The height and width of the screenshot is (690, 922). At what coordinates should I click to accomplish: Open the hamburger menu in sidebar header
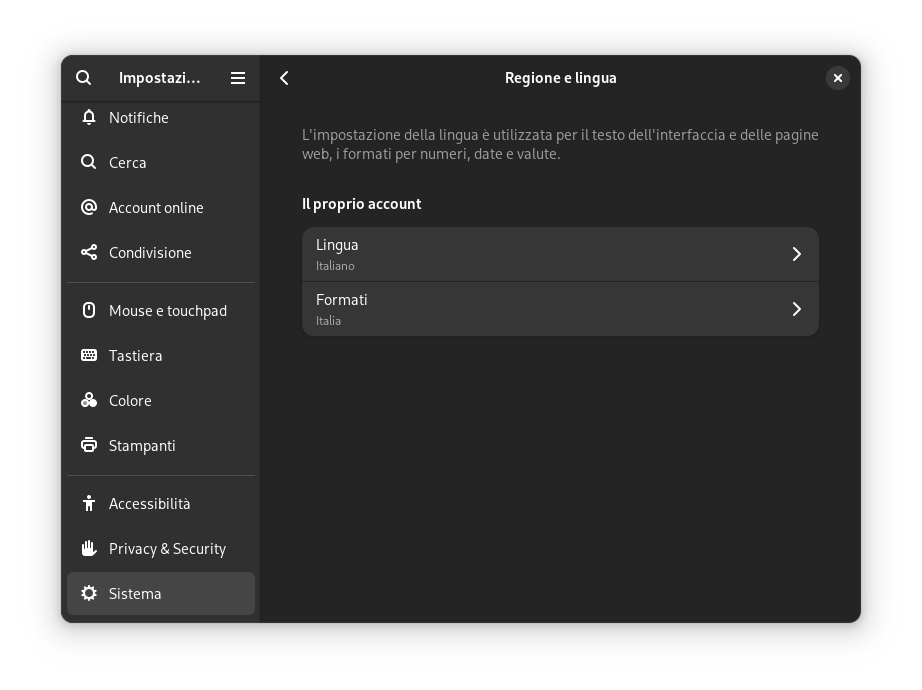coord(238,78)
